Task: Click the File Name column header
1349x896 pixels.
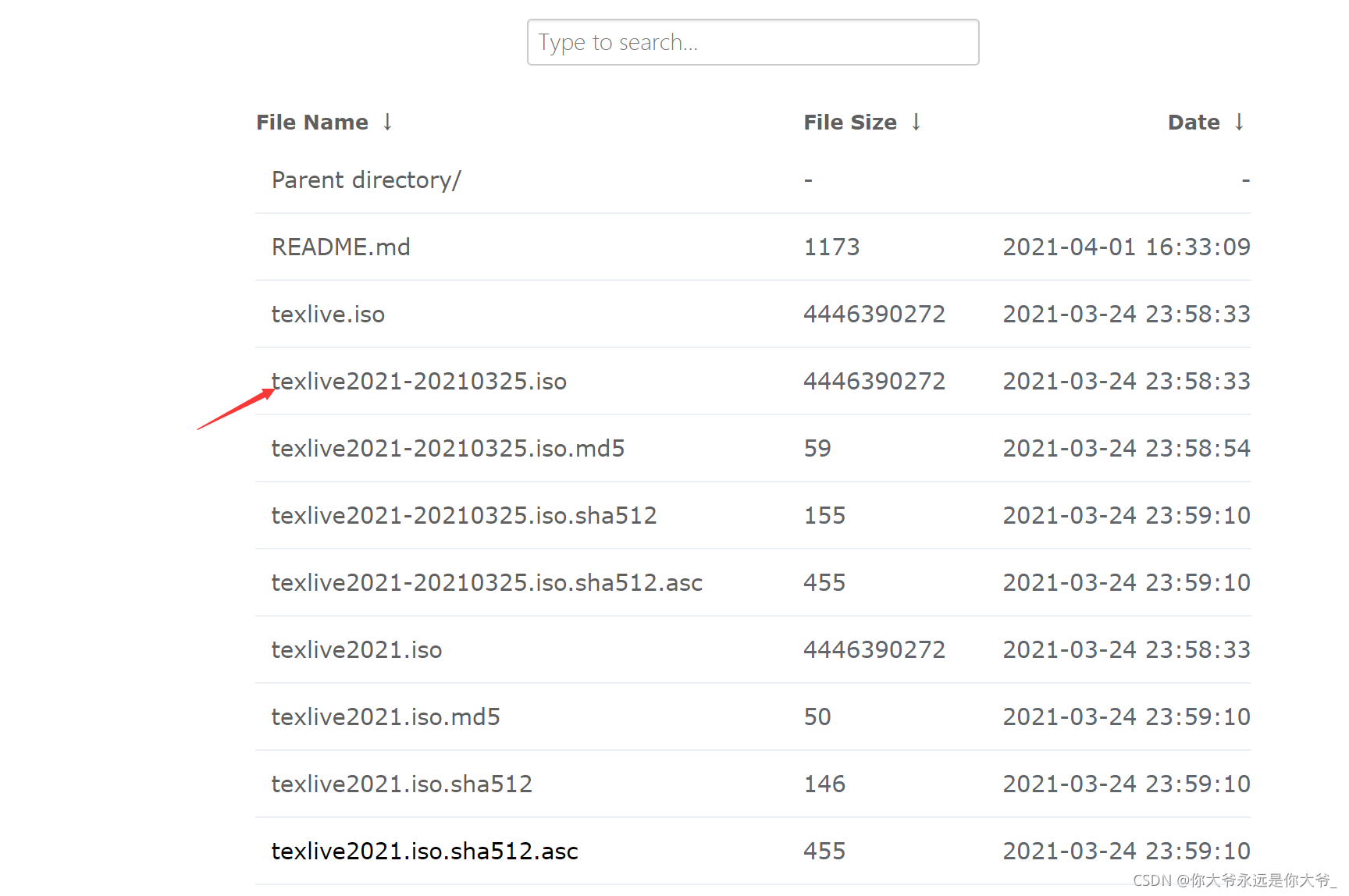Action: pos(312,123)
